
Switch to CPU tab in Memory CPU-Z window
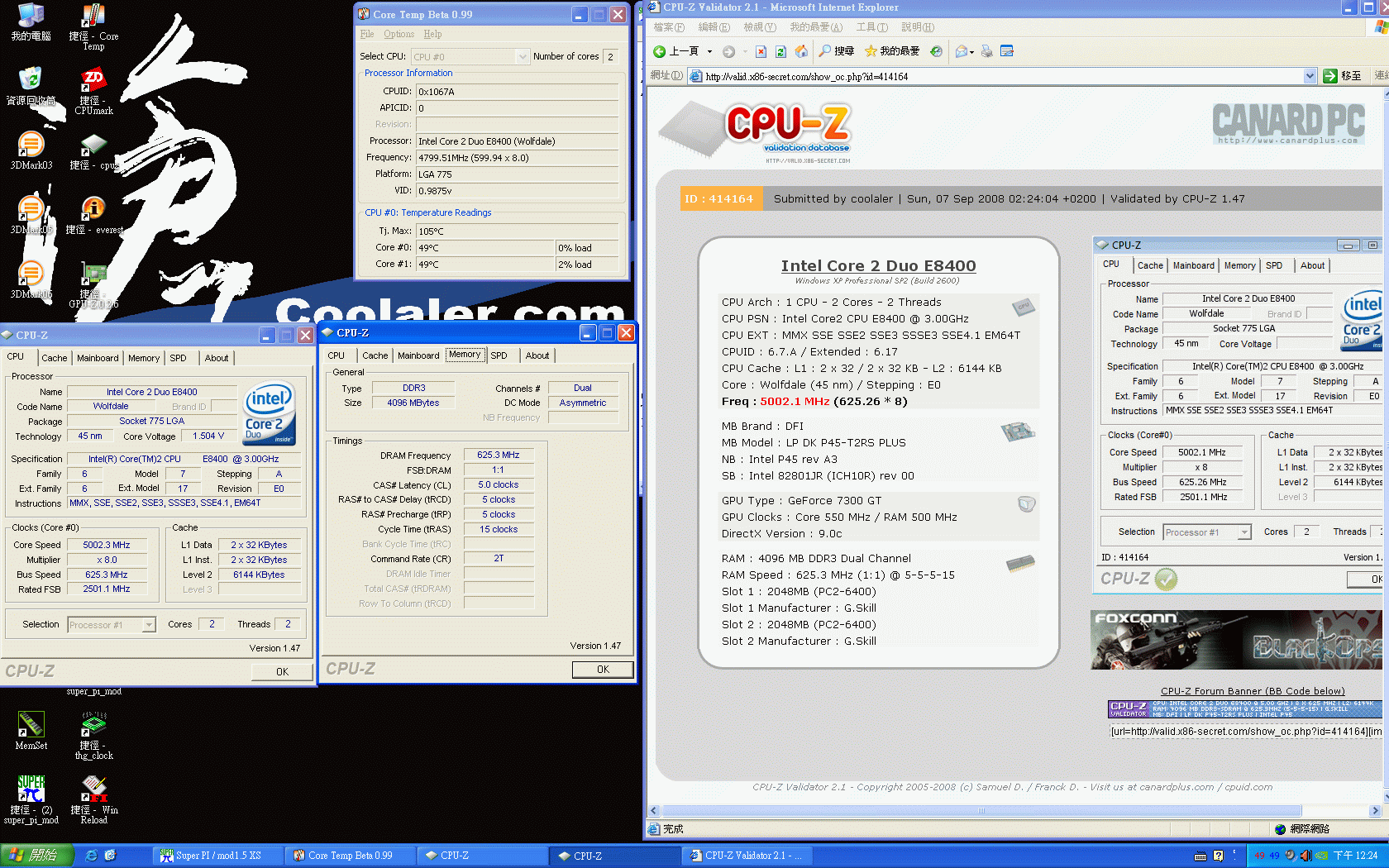click(x=337, y=355)
